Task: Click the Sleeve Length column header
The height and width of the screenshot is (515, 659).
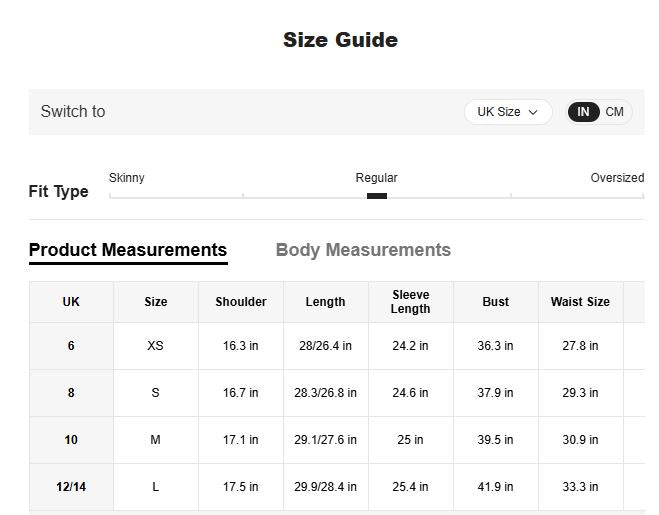Action: 410,302
